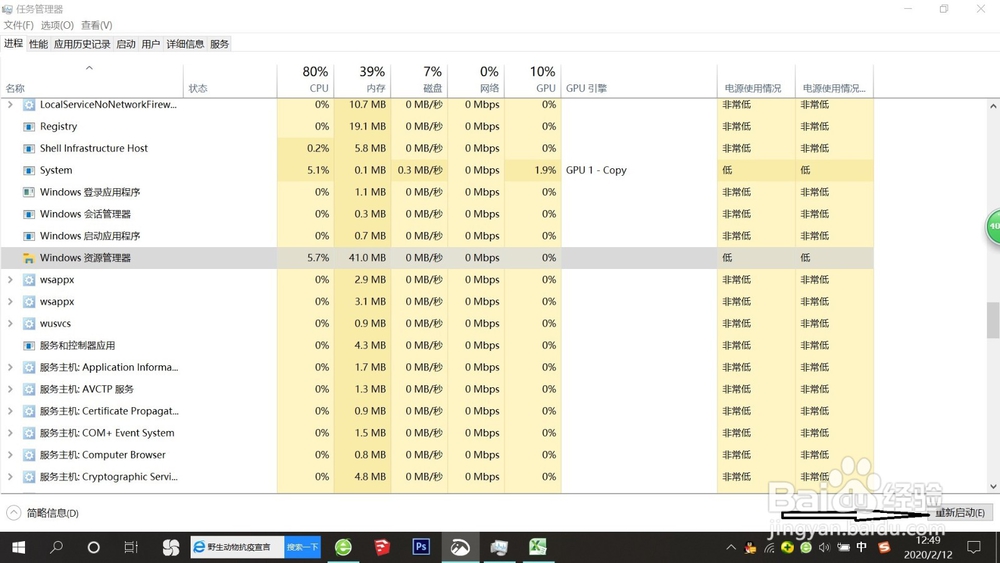1000x563 pixels.
Task: Click the Windows 资源管理器 folder icon
Action: (x=29, y=258)
